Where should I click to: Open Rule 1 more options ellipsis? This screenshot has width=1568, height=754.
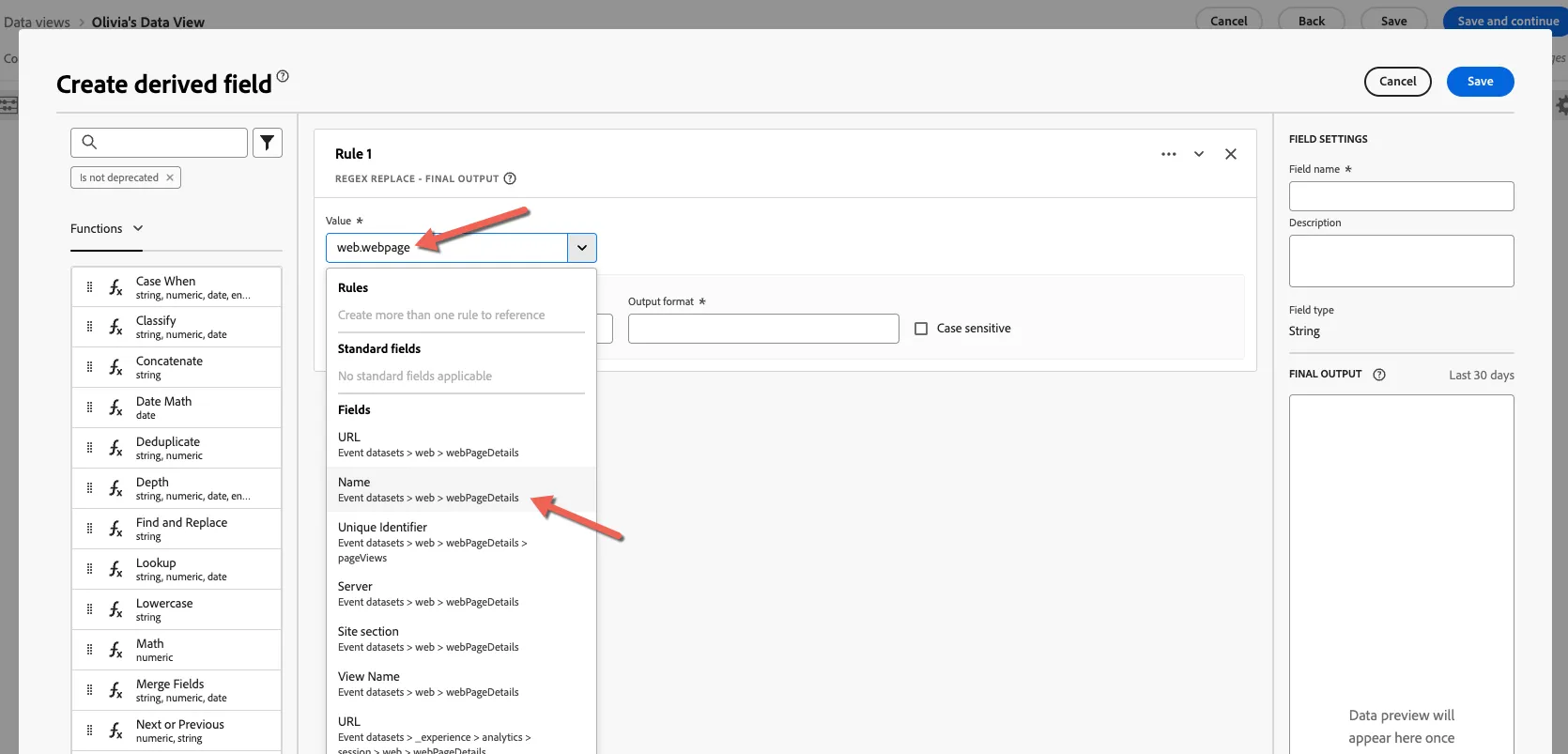click(1169, 154)
